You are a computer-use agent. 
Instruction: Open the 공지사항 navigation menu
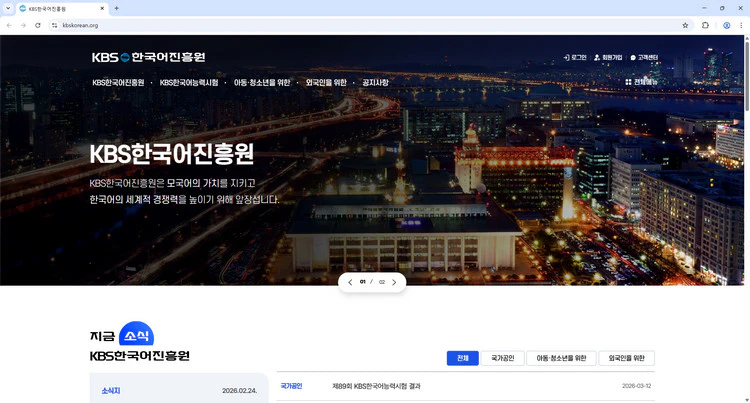(x=375, y=82)
